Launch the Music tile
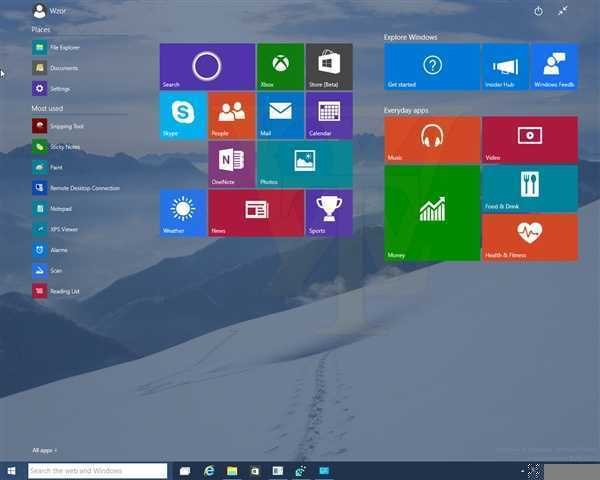This screenshot has width=600, height=480. coord(432,140)
